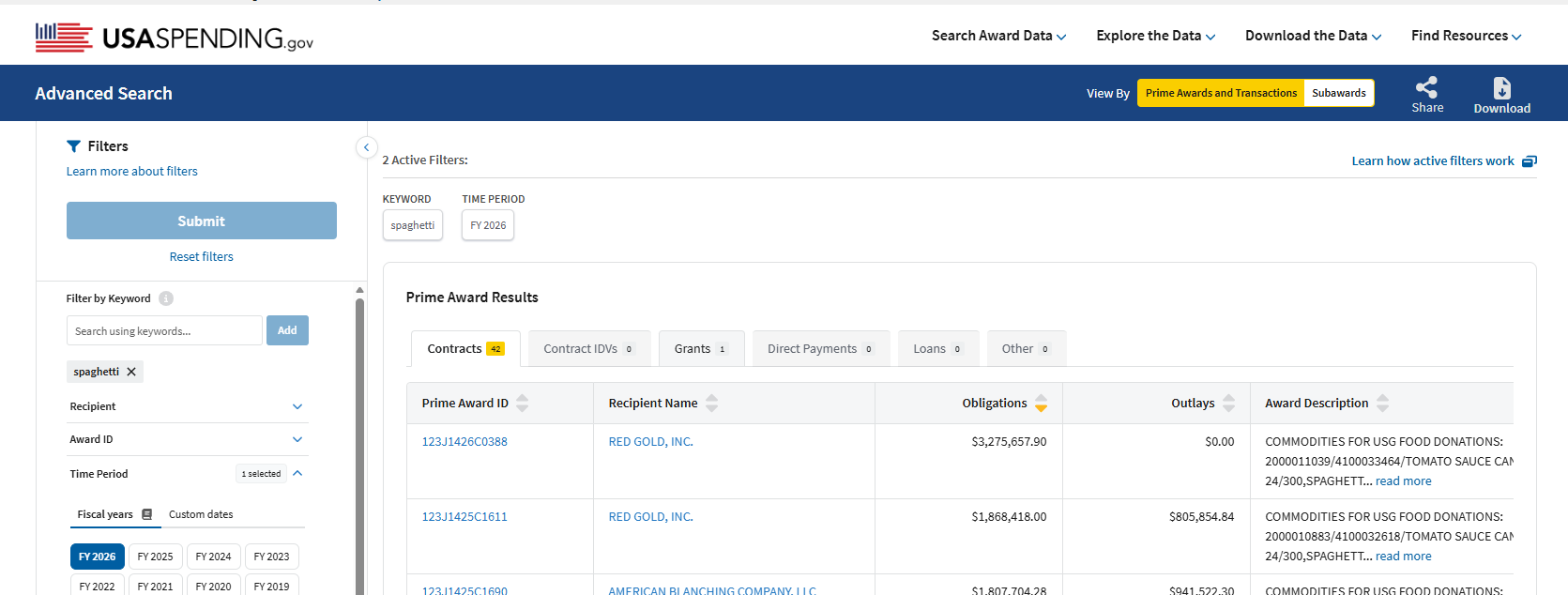This screenshot has height=595, width=1568.
Task: Select the Grants tab
Action: pyautogui.click(x=701, y=348)
